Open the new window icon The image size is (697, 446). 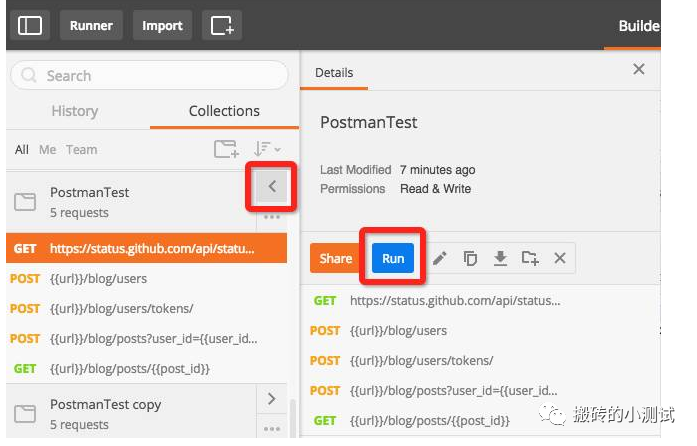click(x=222, y=25)
